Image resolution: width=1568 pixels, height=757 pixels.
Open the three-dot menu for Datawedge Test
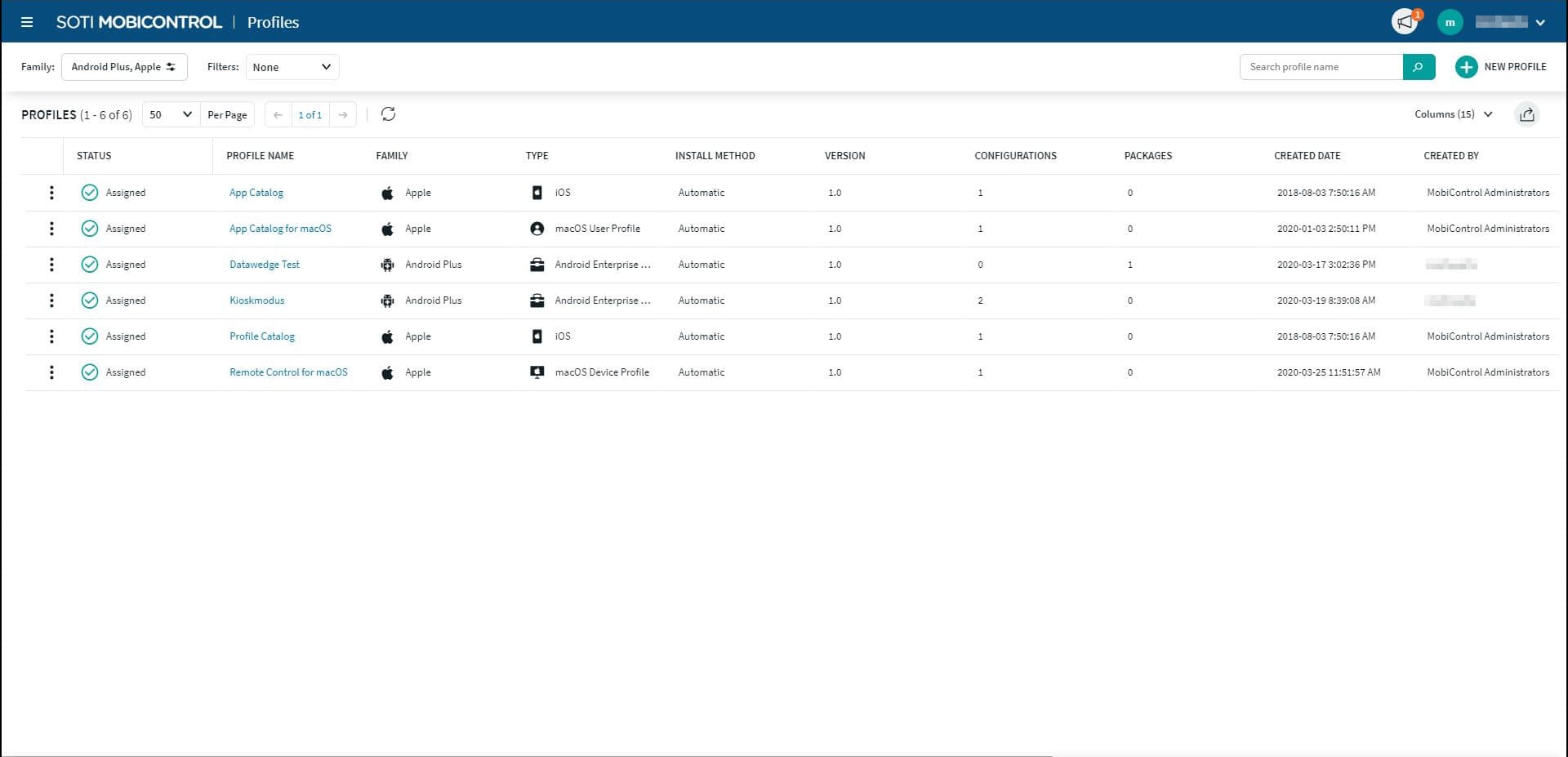coord(51,264)
